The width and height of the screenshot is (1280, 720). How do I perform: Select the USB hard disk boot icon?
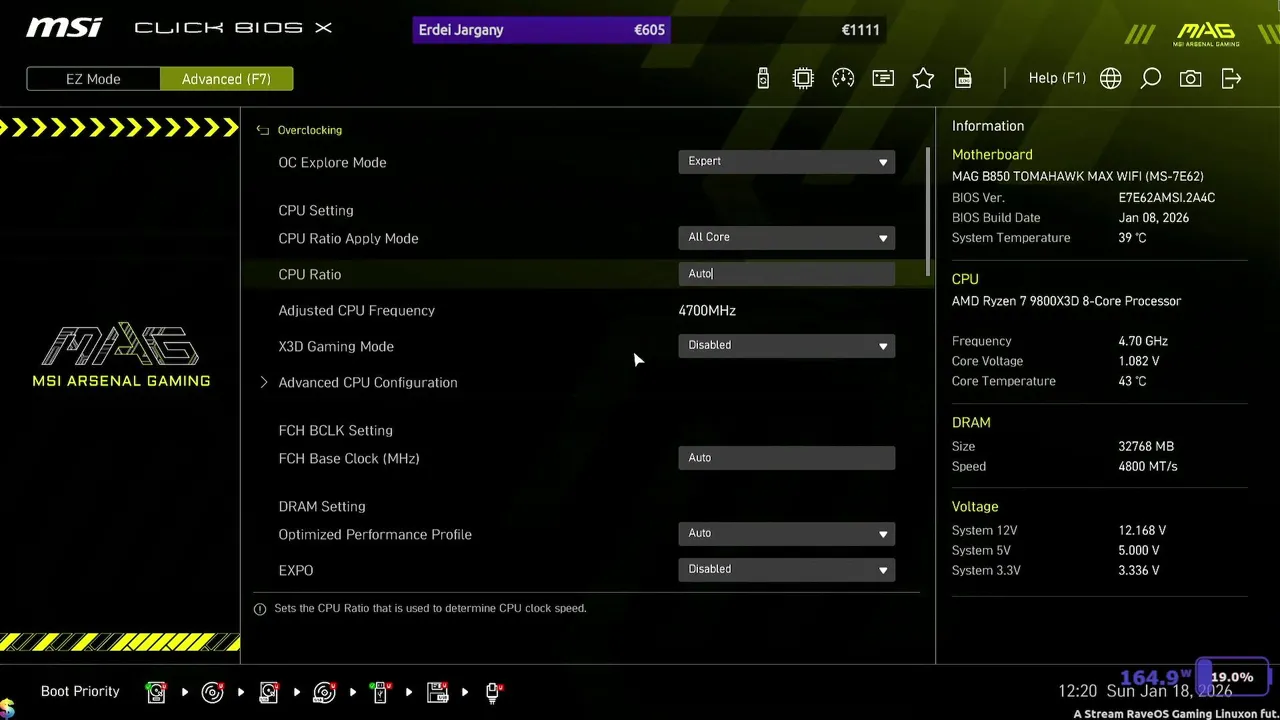click(269, 691)
